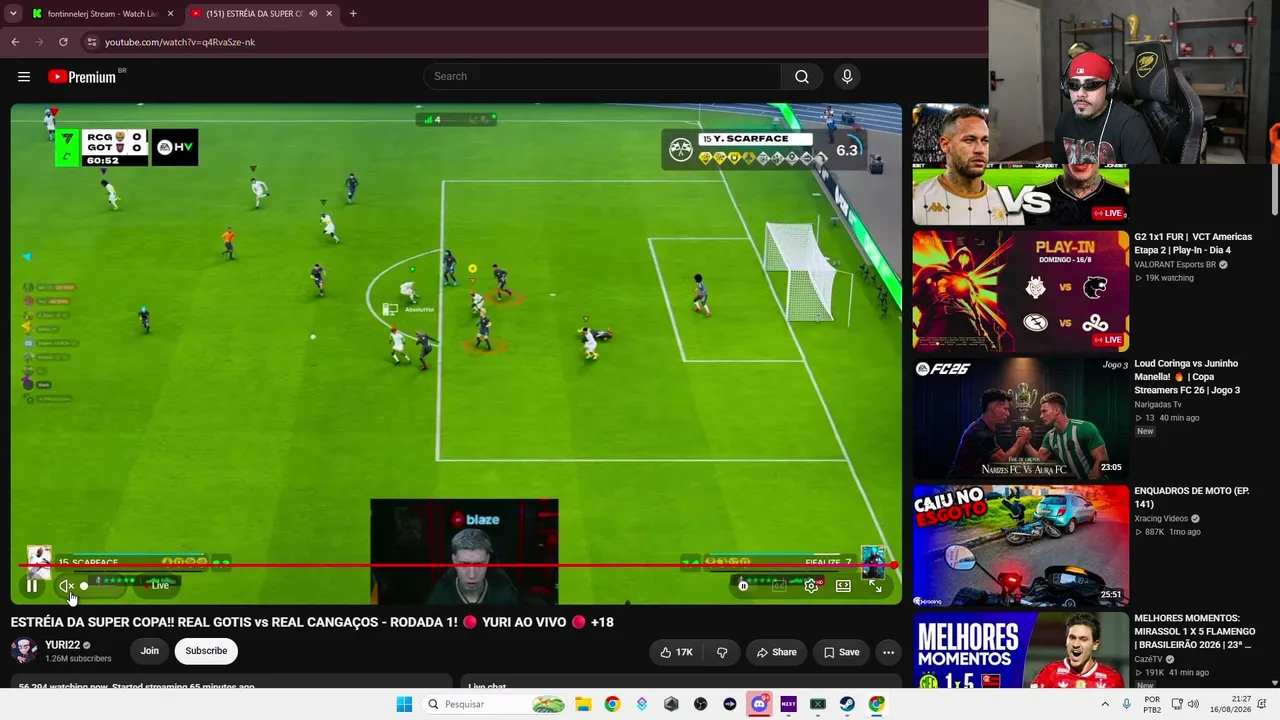Mute the audio indicator on YouTube tab
1280x720 pixels.
point(313,14)
